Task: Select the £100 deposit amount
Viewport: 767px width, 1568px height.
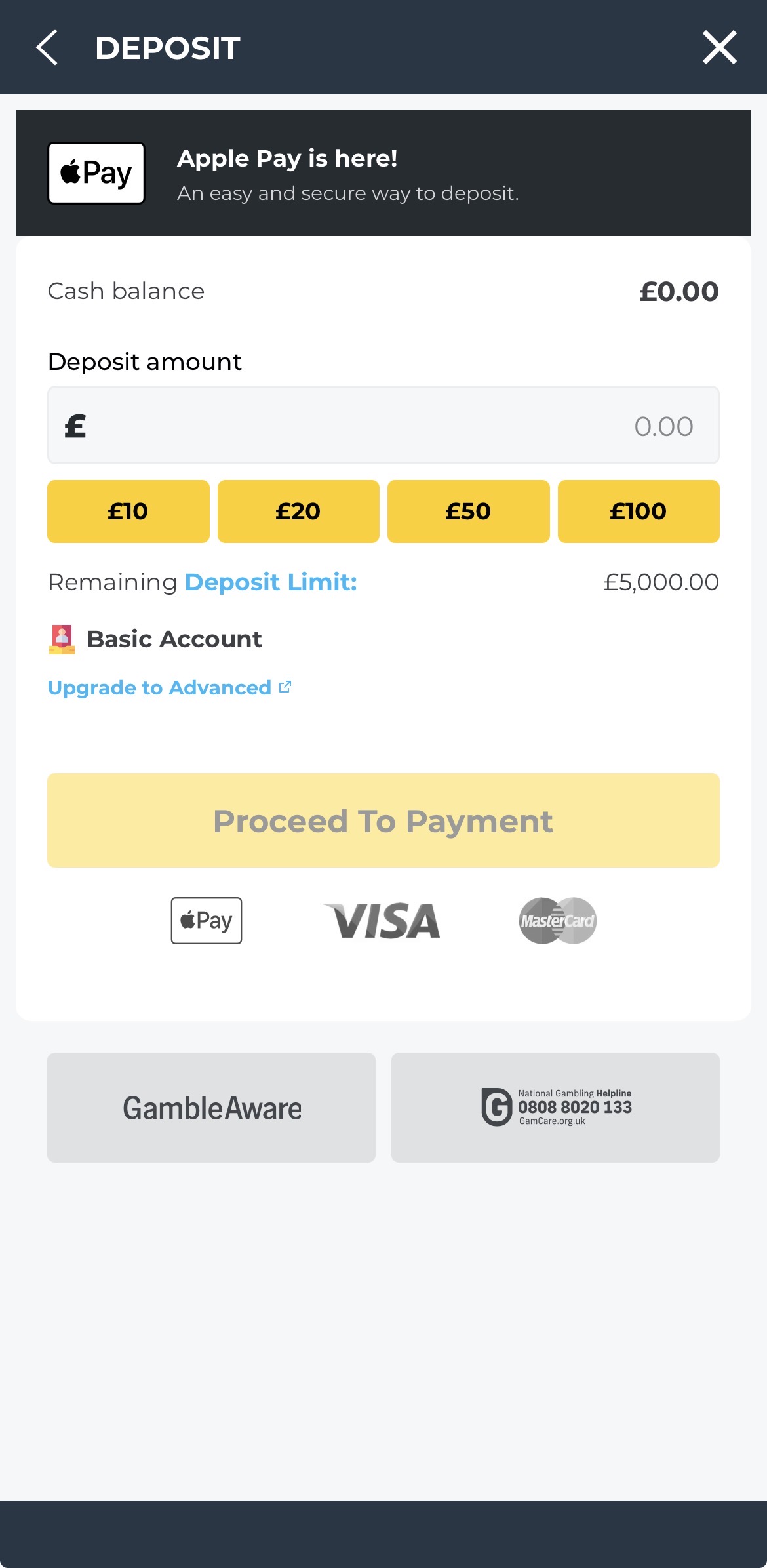Action: (638, 512)
